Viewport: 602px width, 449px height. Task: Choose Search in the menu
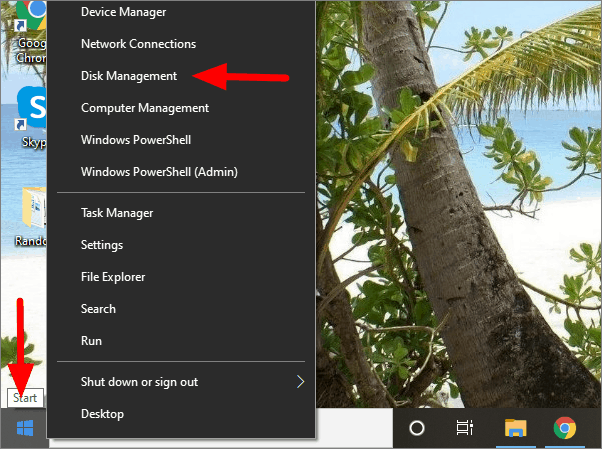click(181, 308)
